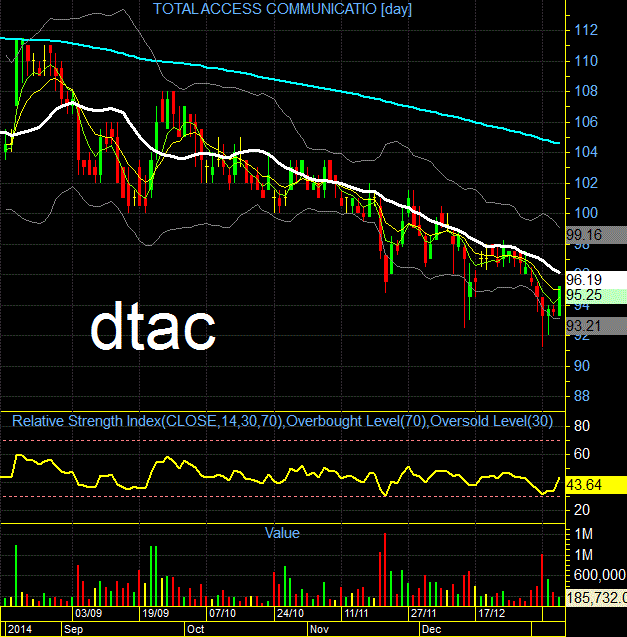Image resolution: width=627 pixels, height=637 pixels.
Task: Click the RSI 60 axis label
Action: click(581, 454)
